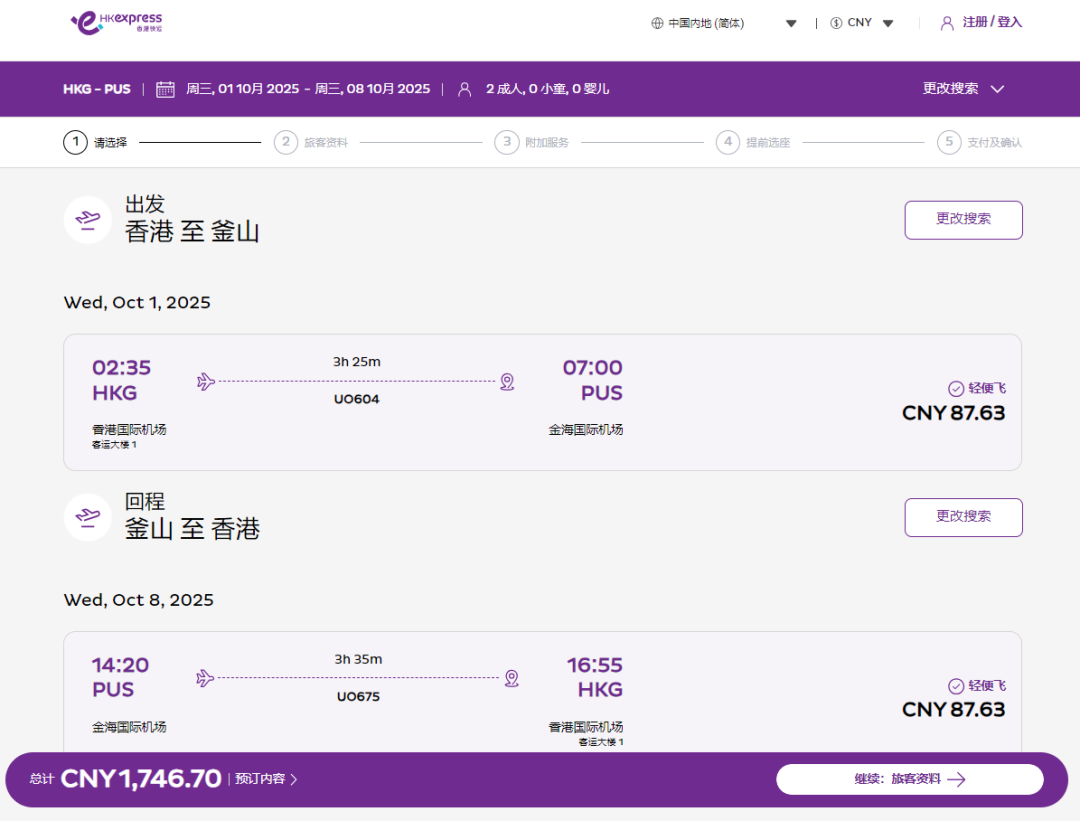Click the HKG - PUS route text

(97, 89)
